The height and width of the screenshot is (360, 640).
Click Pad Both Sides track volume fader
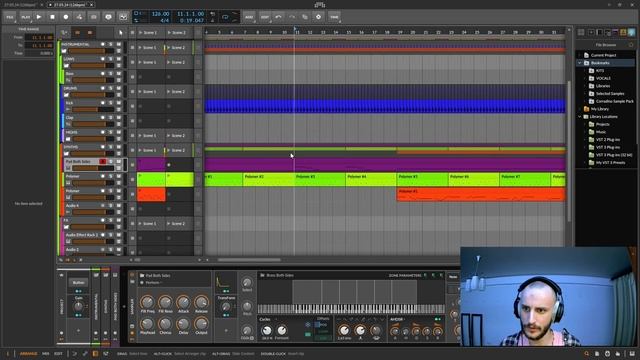point(93,168)
